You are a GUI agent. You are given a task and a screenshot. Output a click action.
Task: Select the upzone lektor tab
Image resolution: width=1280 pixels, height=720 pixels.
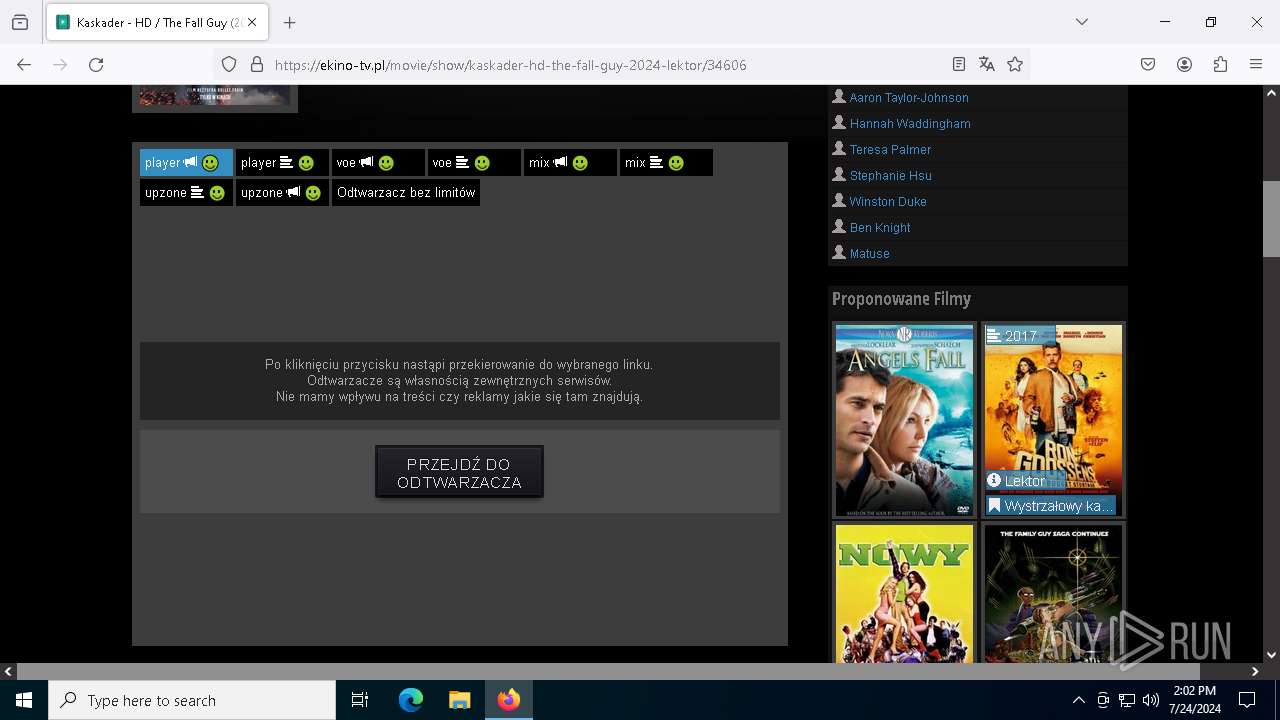tap(282, 192)
